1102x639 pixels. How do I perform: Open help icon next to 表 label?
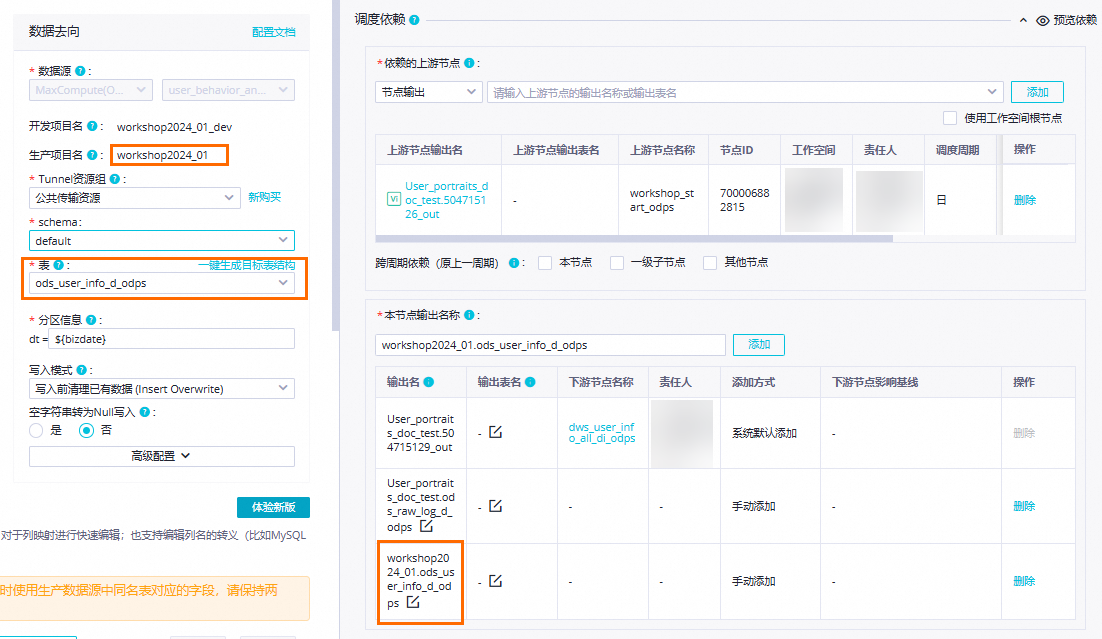click(x=58, y=265)
